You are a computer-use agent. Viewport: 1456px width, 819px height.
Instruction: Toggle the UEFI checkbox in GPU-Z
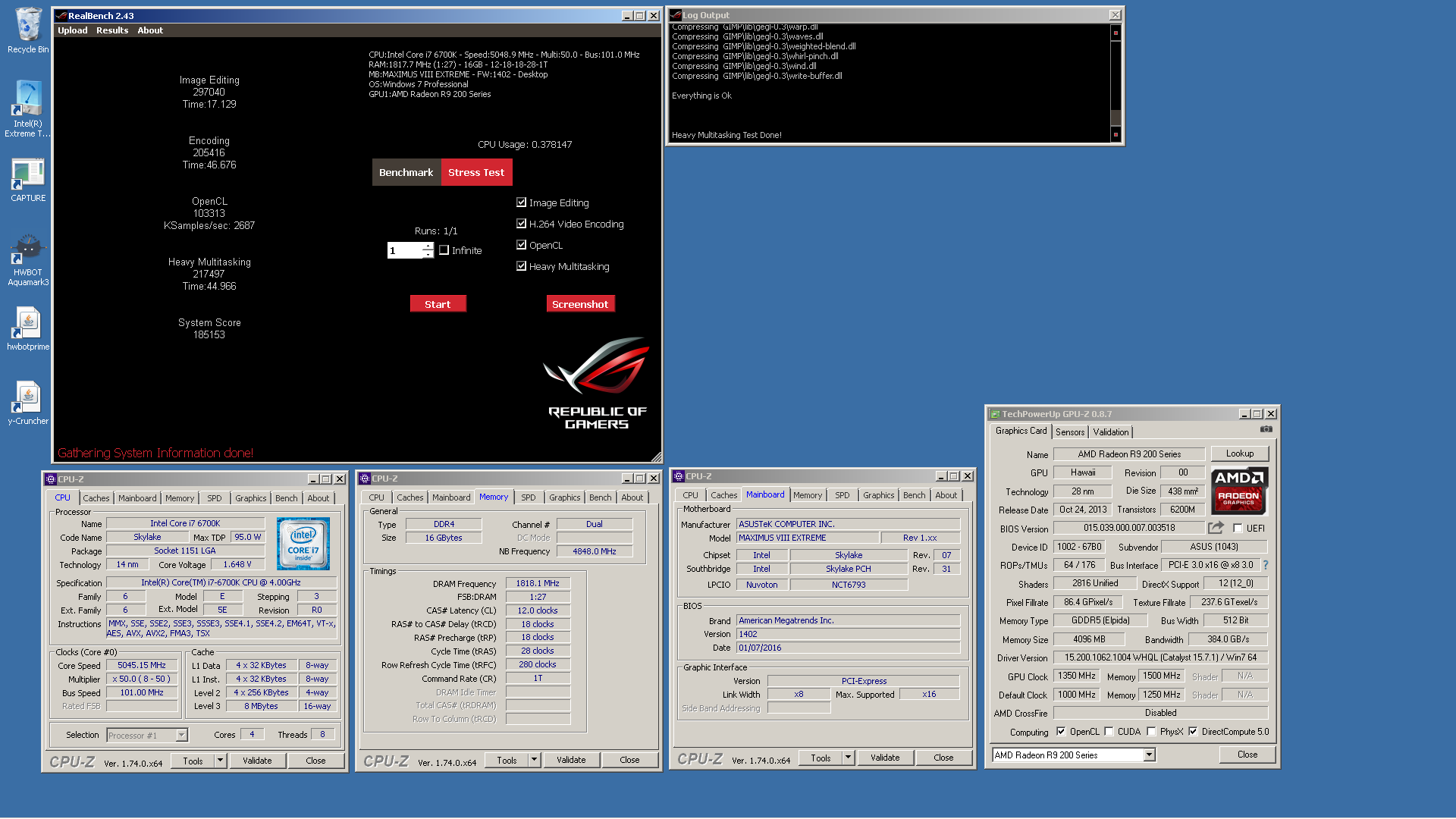tap(1238, 529)
